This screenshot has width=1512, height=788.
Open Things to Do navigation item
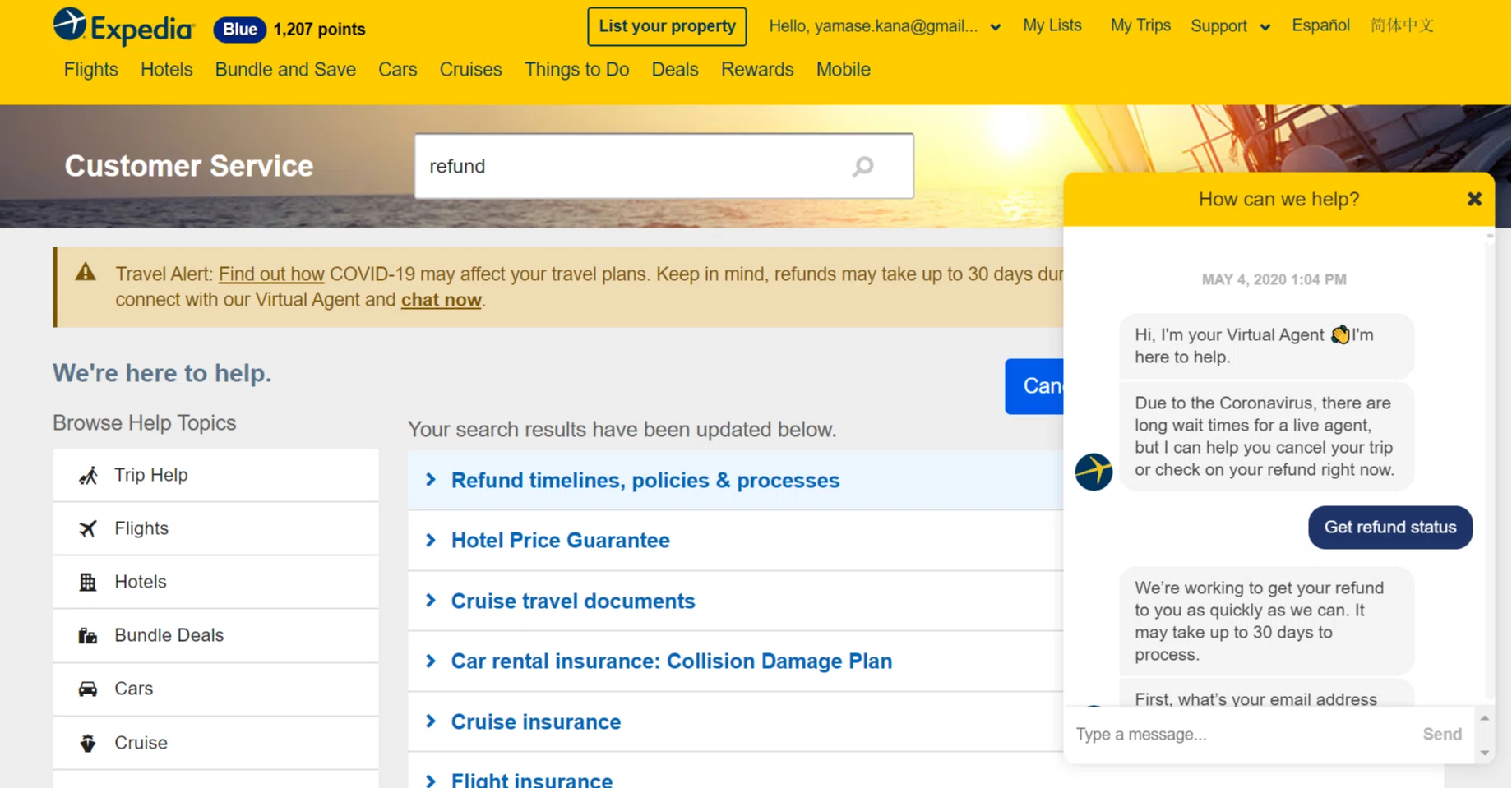point(577,70)
